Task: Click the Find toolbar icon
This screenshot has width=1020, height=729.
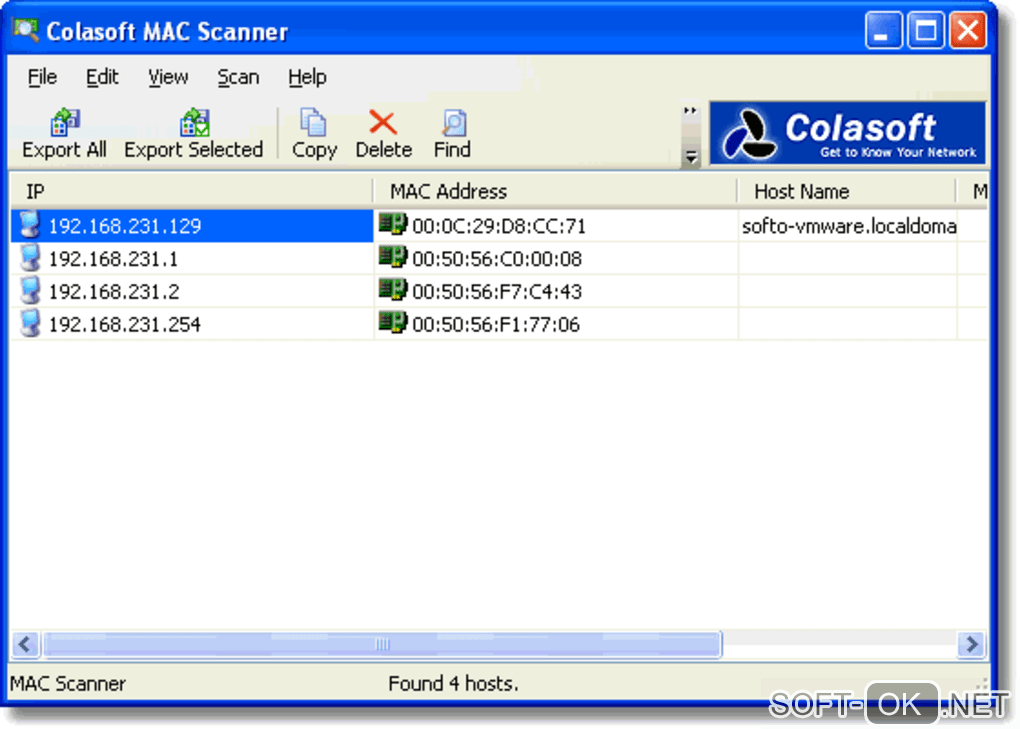Action: tap(453, 122)
